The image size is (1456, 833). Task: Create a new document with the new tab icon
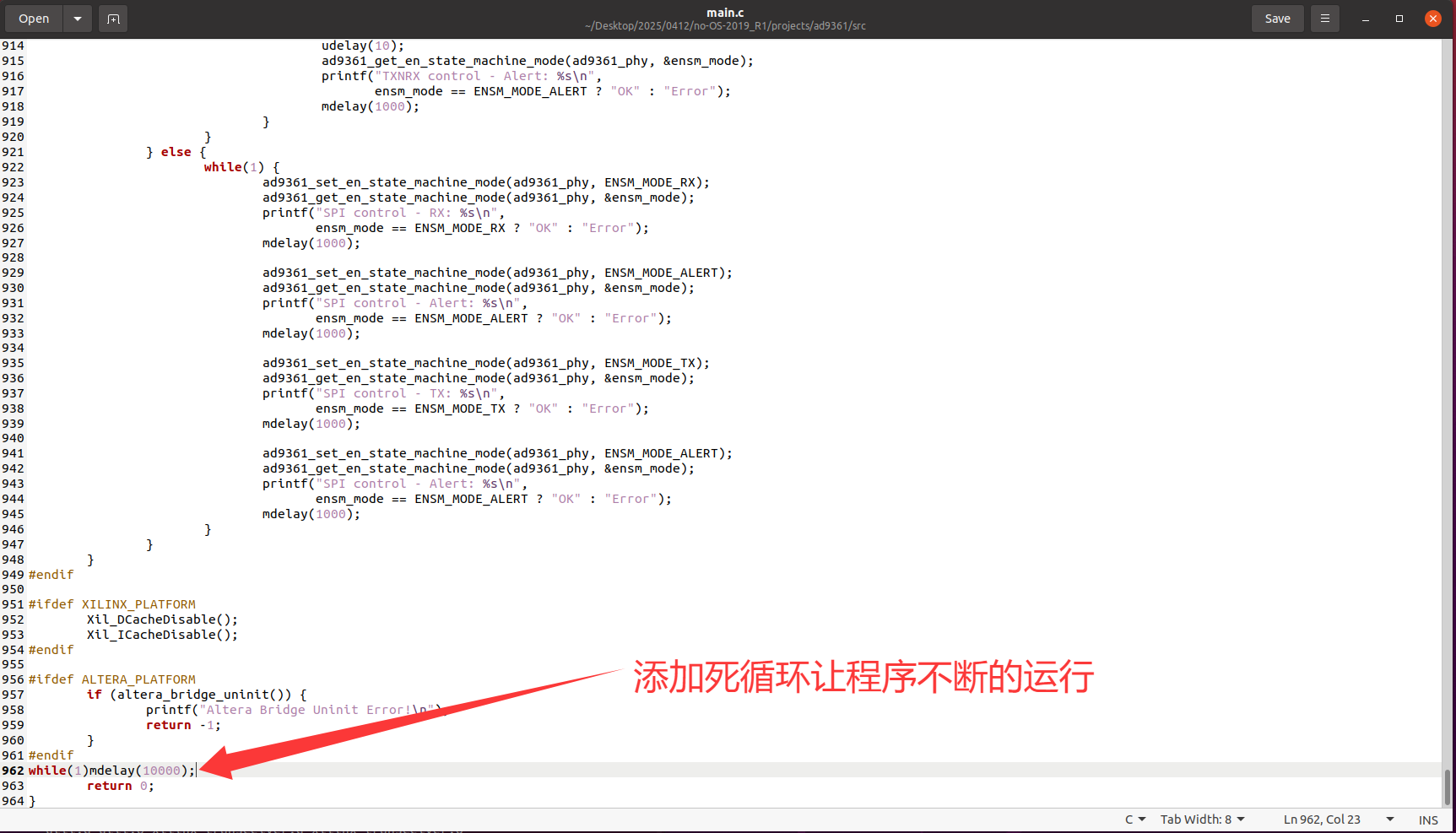[113, 19]
